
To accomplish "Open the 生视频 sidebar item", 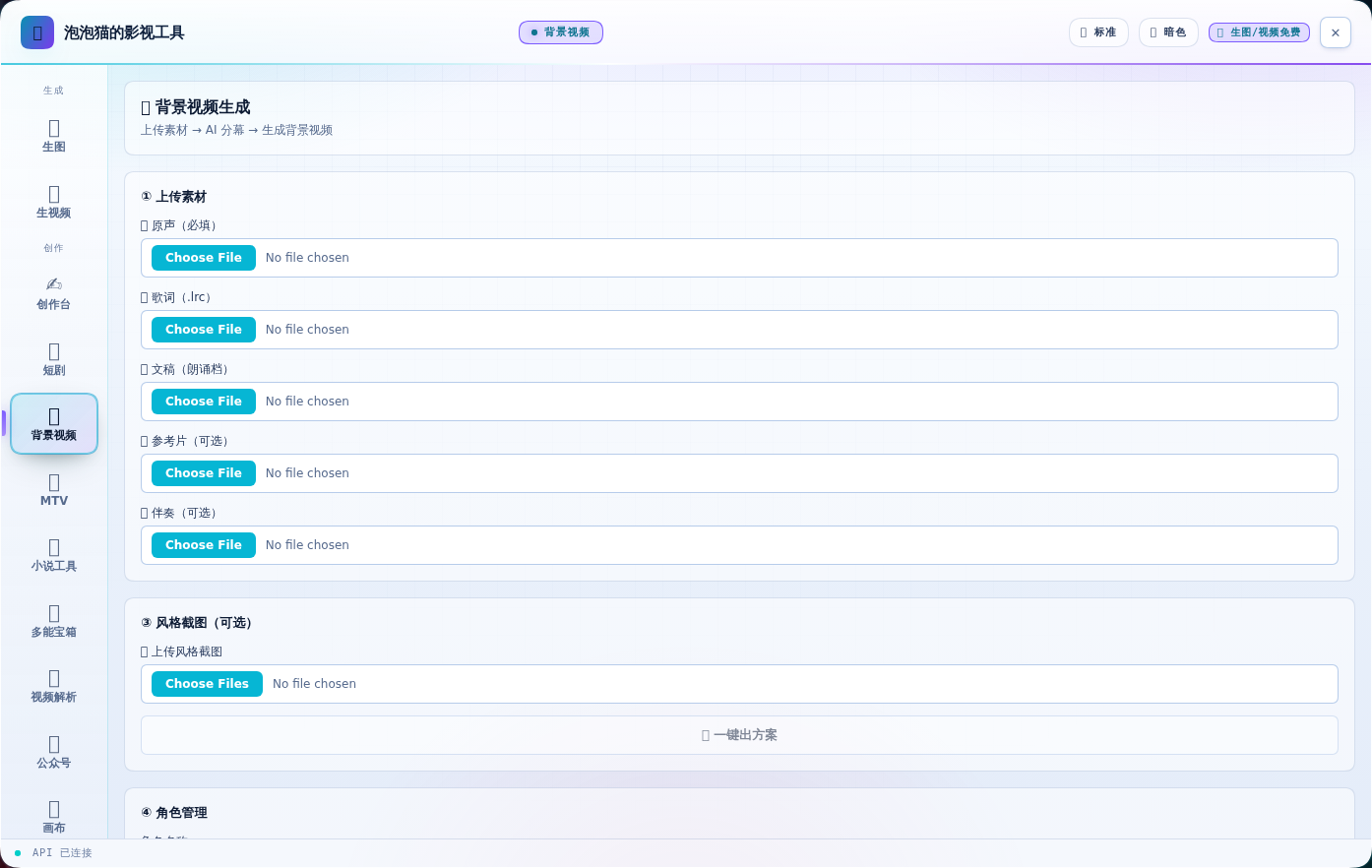I will point(54,202).
